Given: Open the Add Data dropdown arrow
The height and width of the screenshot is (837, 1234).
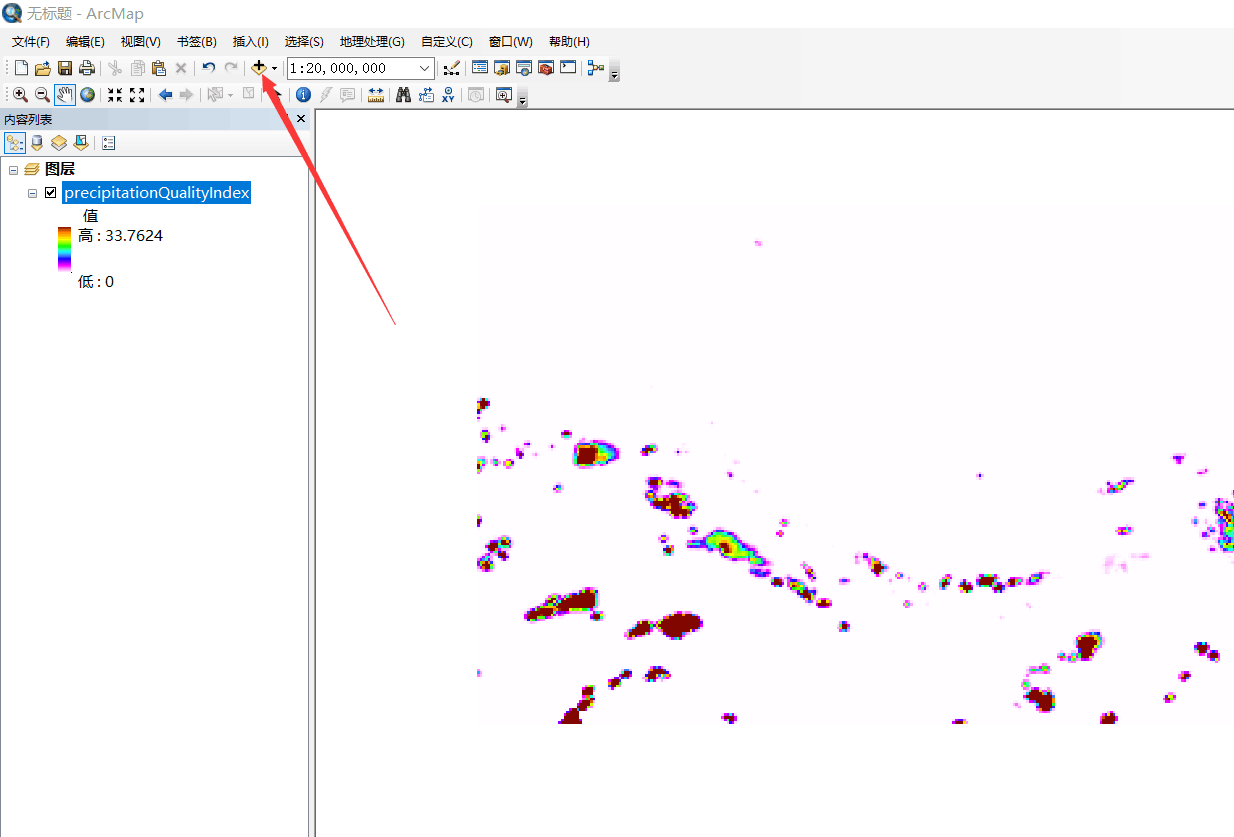Looking at the screenshot, I should (x=275, y=68).
